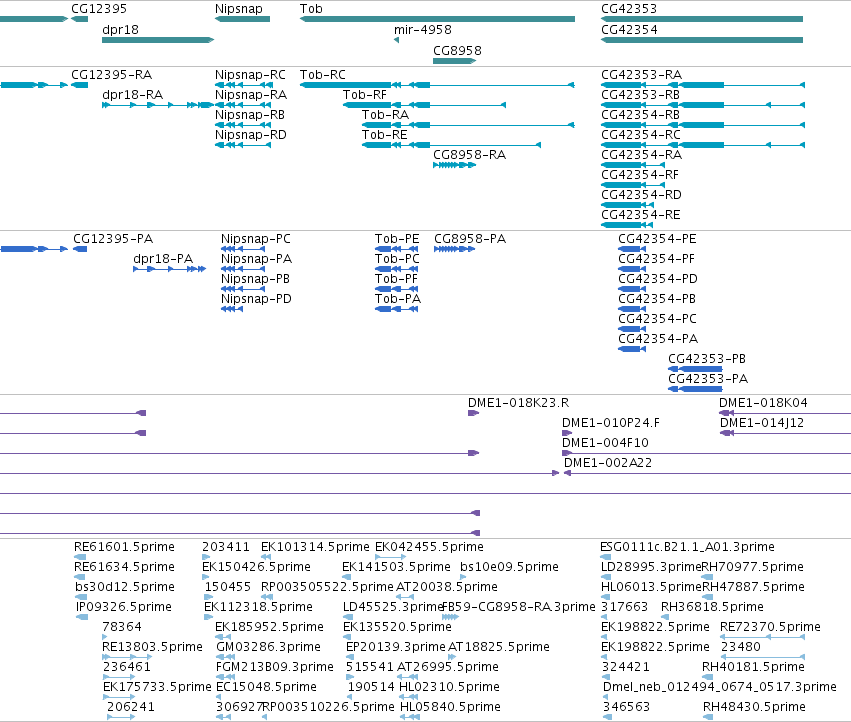
Task: Click the CG12395 gene label
Action: pyautogui.click(x=99, y=9)
